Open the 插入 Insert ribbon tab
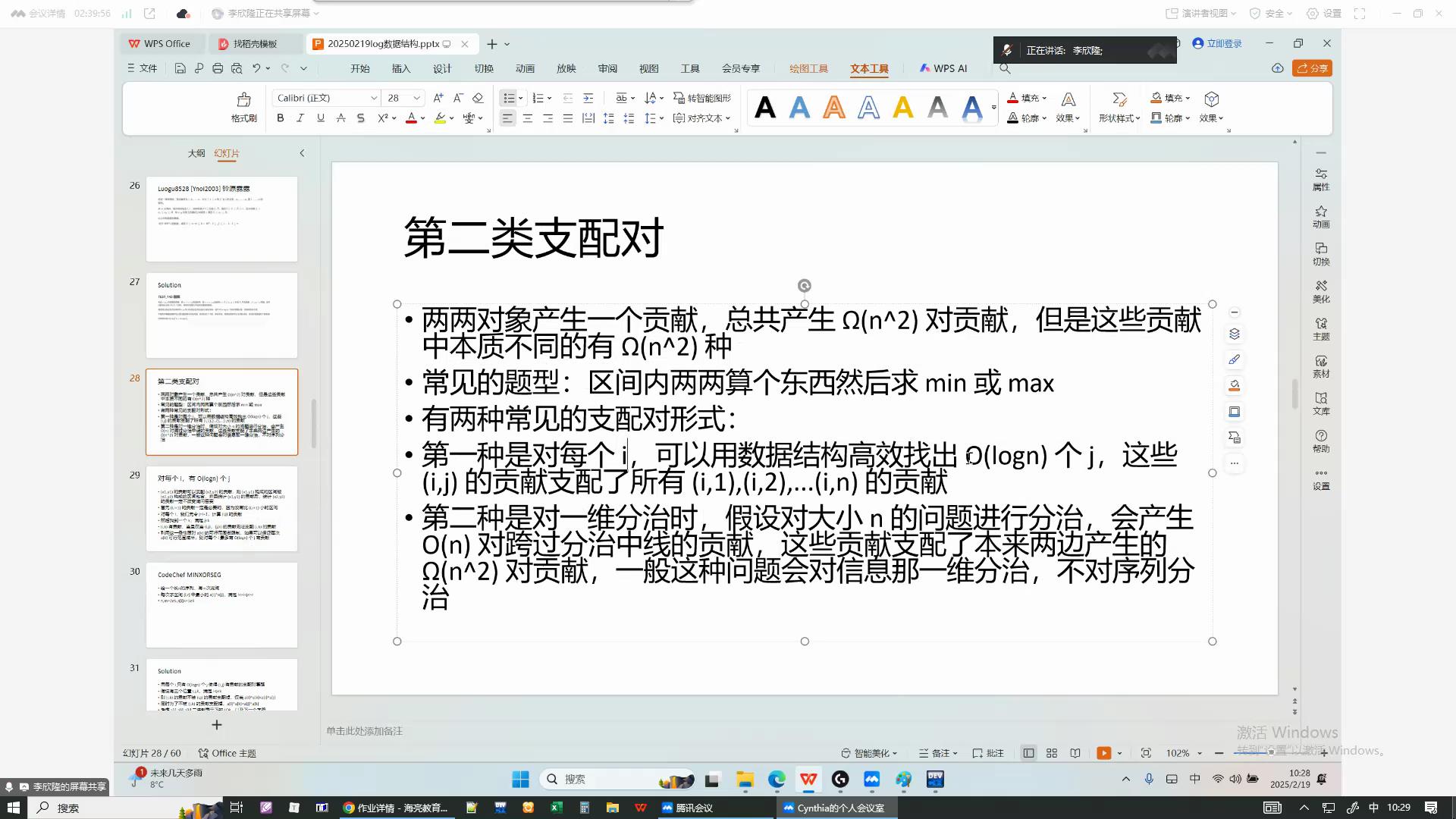1456x819 pixels. (400, 68)
